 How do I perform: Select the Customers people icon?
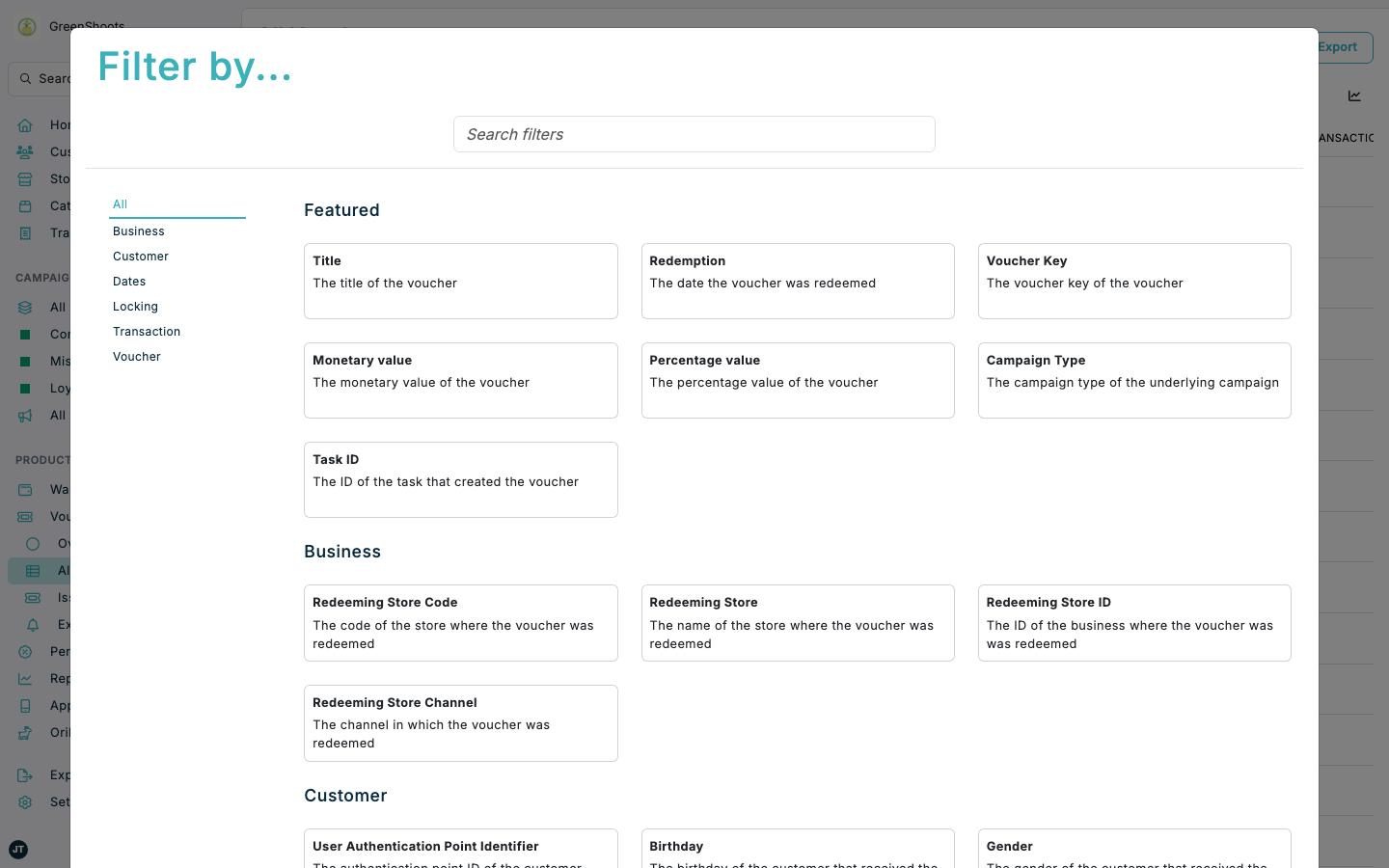coord(26,151)
